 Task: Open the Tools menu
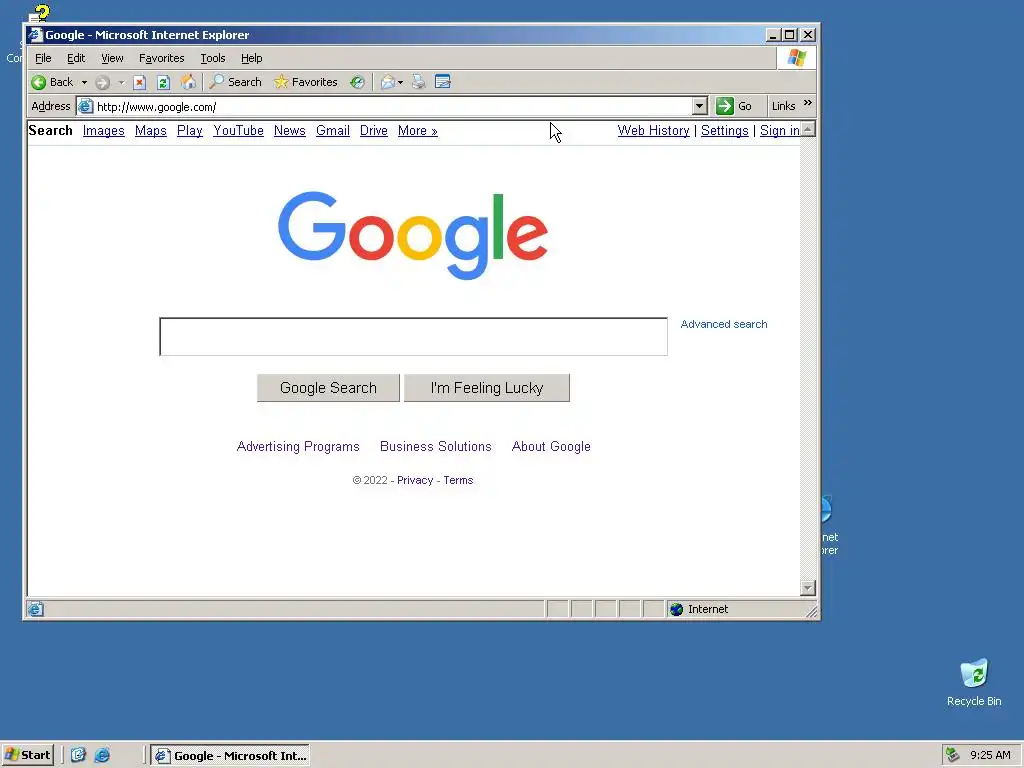213,58
